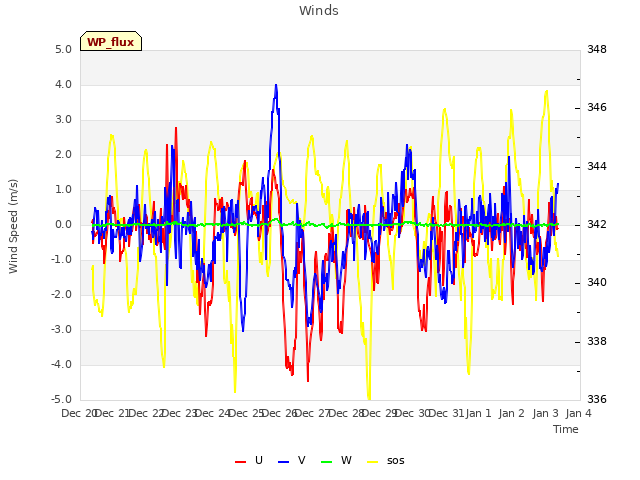Click the 344 right axis tick label
The image size is (640, 480).
(597, 167)
